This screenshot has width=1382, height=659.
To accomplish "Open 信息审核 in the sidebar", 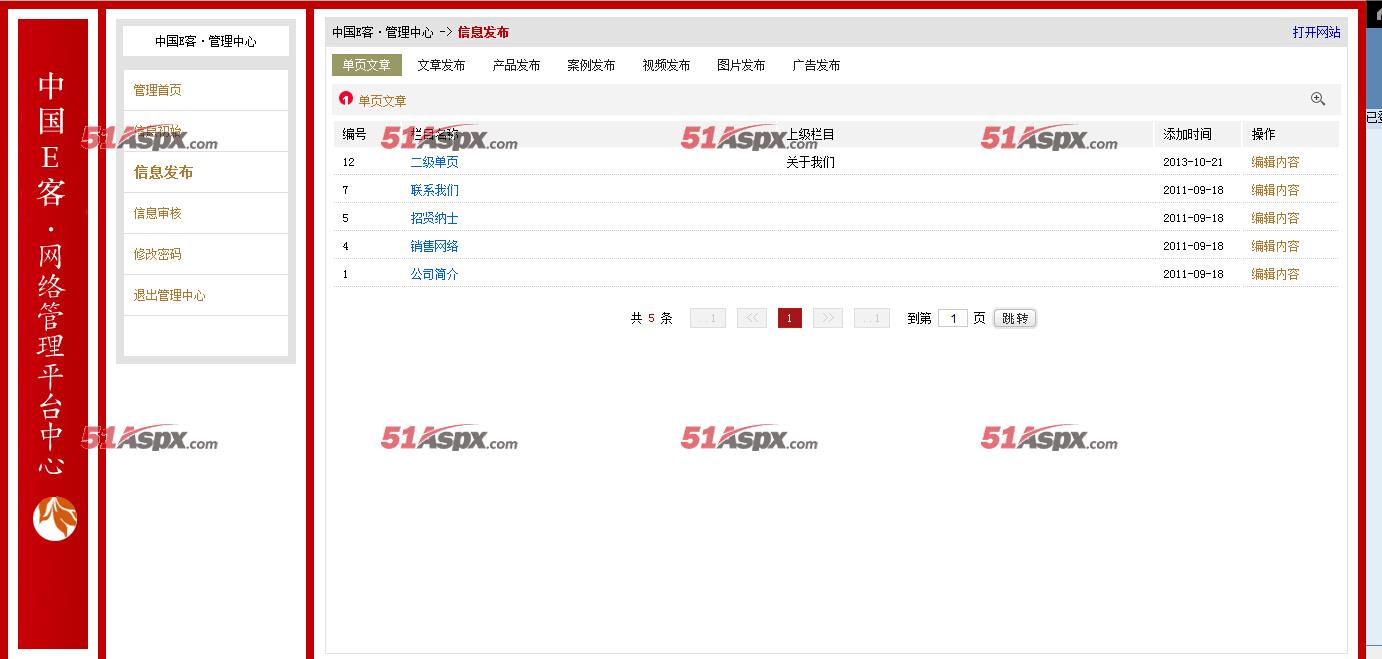I will point(158,213).
